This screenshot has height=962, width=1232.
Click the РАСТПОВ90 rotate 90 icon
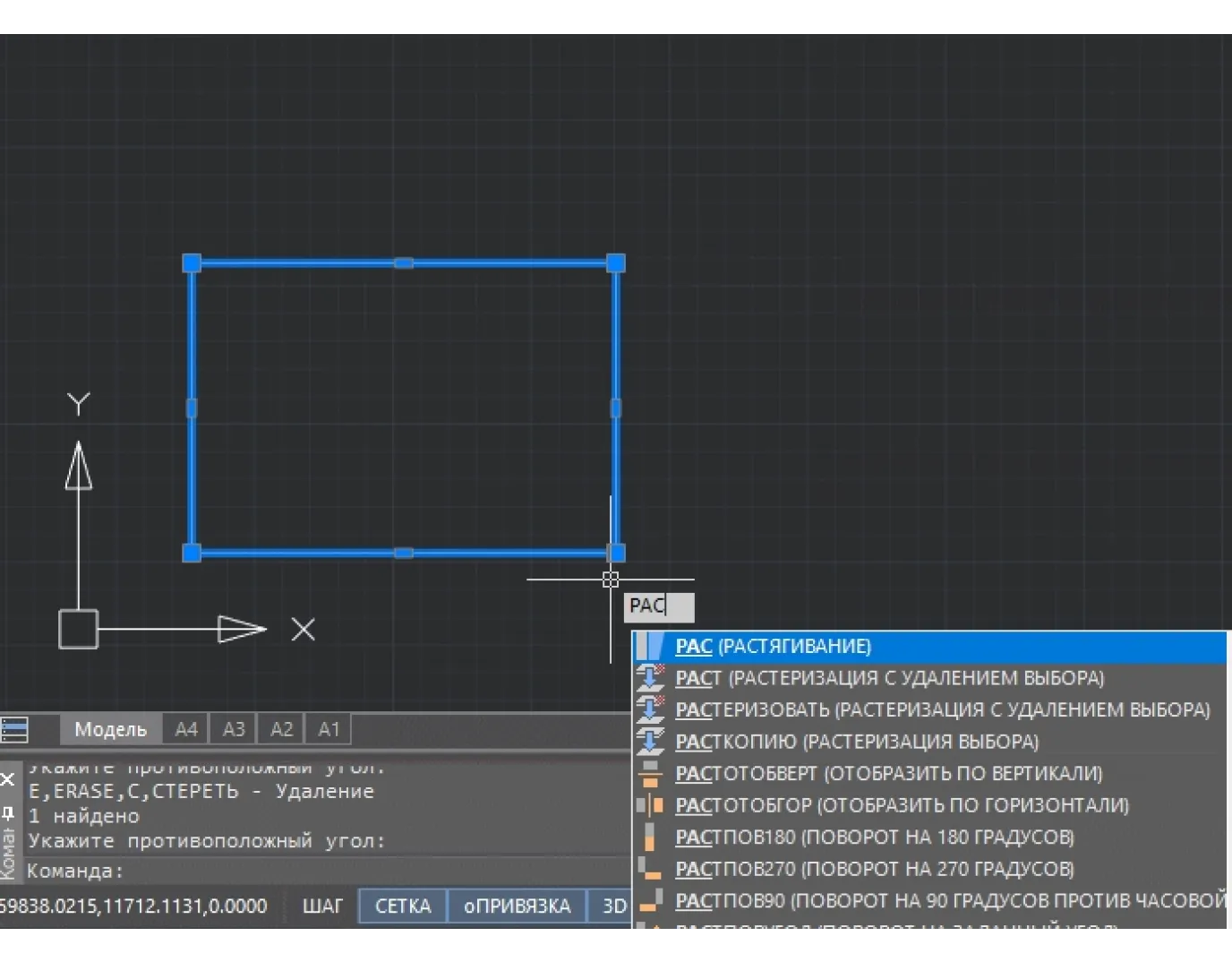[650, 900]
